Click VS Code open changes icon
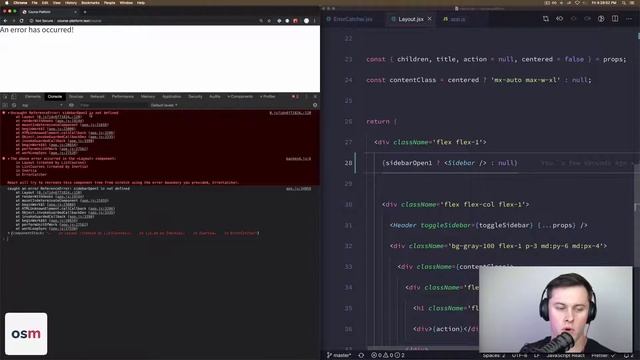The height and width of the screenshot is (360, 640). pyautogui.click(x=560, y=19)
